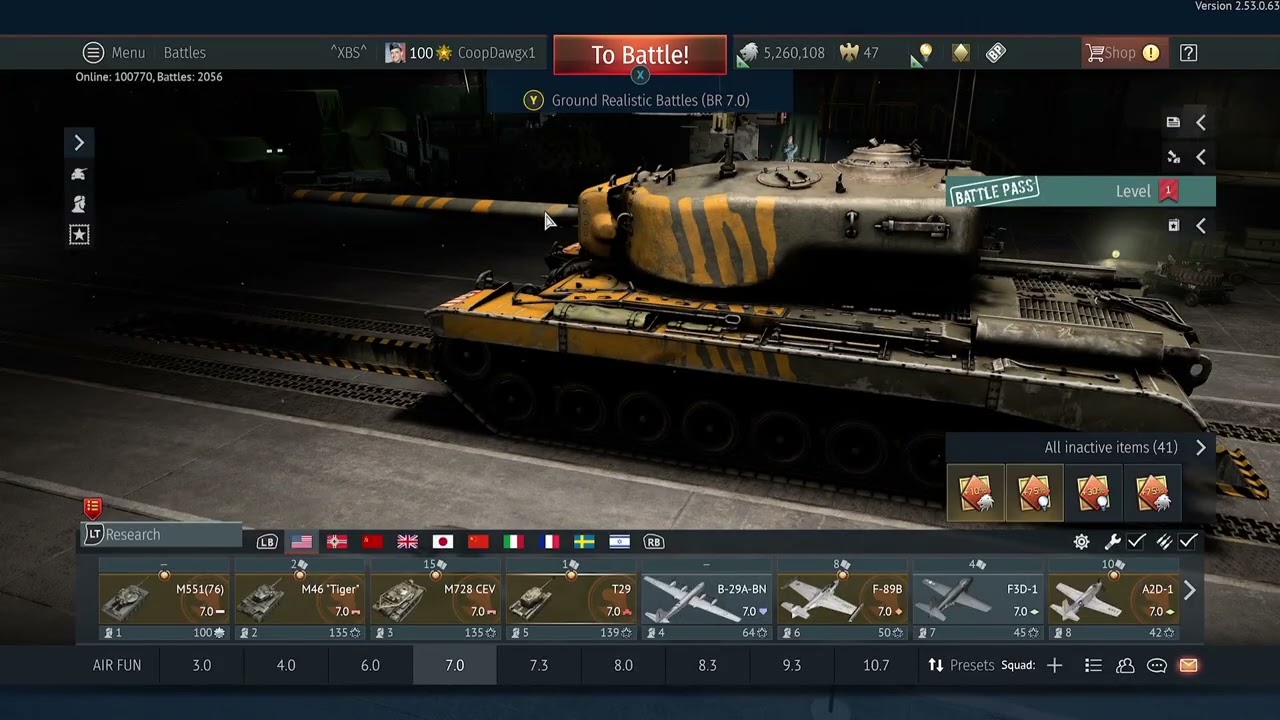Open the Silver Lions balance 5,260,108
The image size is (1280, 720).
pos(782,53)
